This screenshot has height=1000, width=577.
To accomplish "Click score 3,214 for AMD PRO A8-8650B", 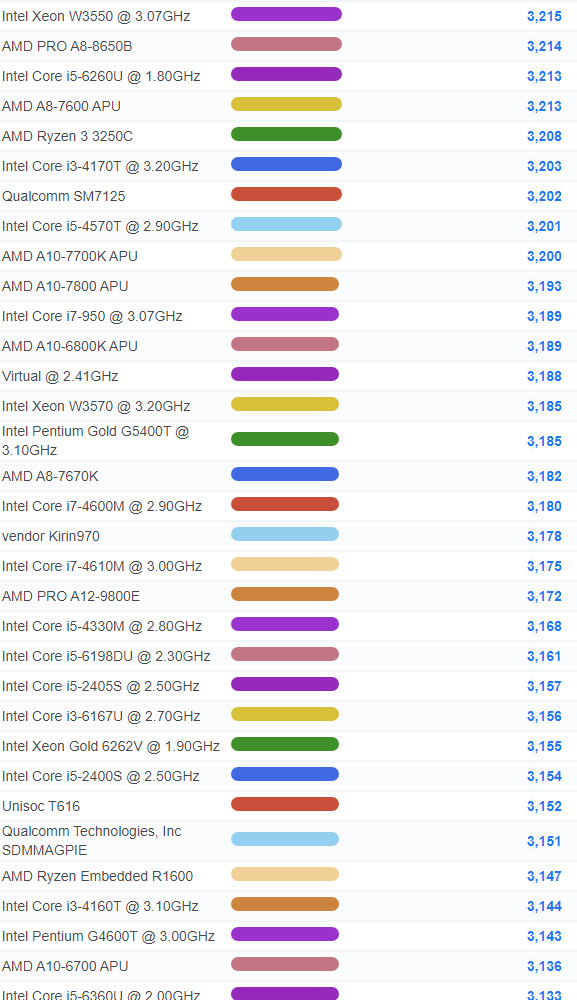I will click(x=544, y=46).
